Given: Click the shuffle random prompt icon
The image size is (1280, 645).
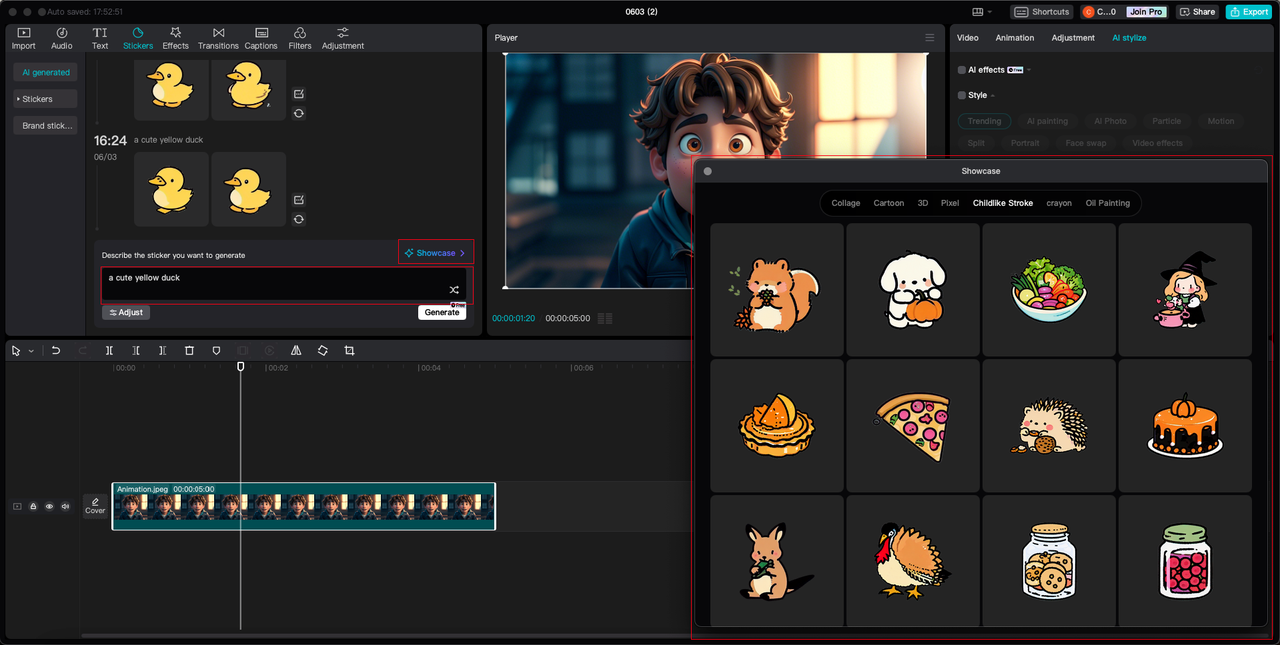Looking at the screenshot, I should pyautogui.click(x=454, y=289).
